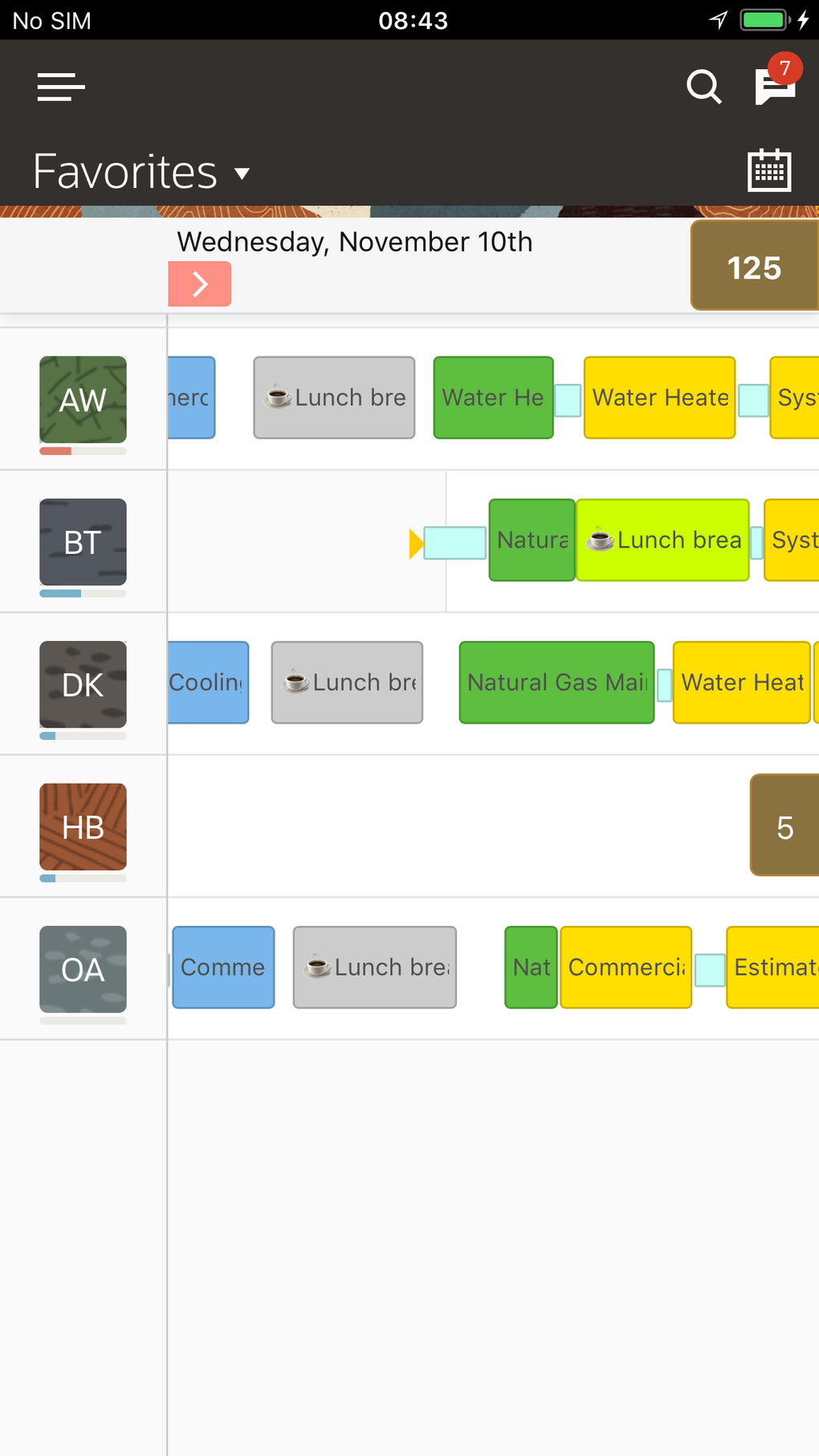Select OA's yellow Estimate job block
The height and width of the screenshot is (1456, 819).
tap(772, 967)
